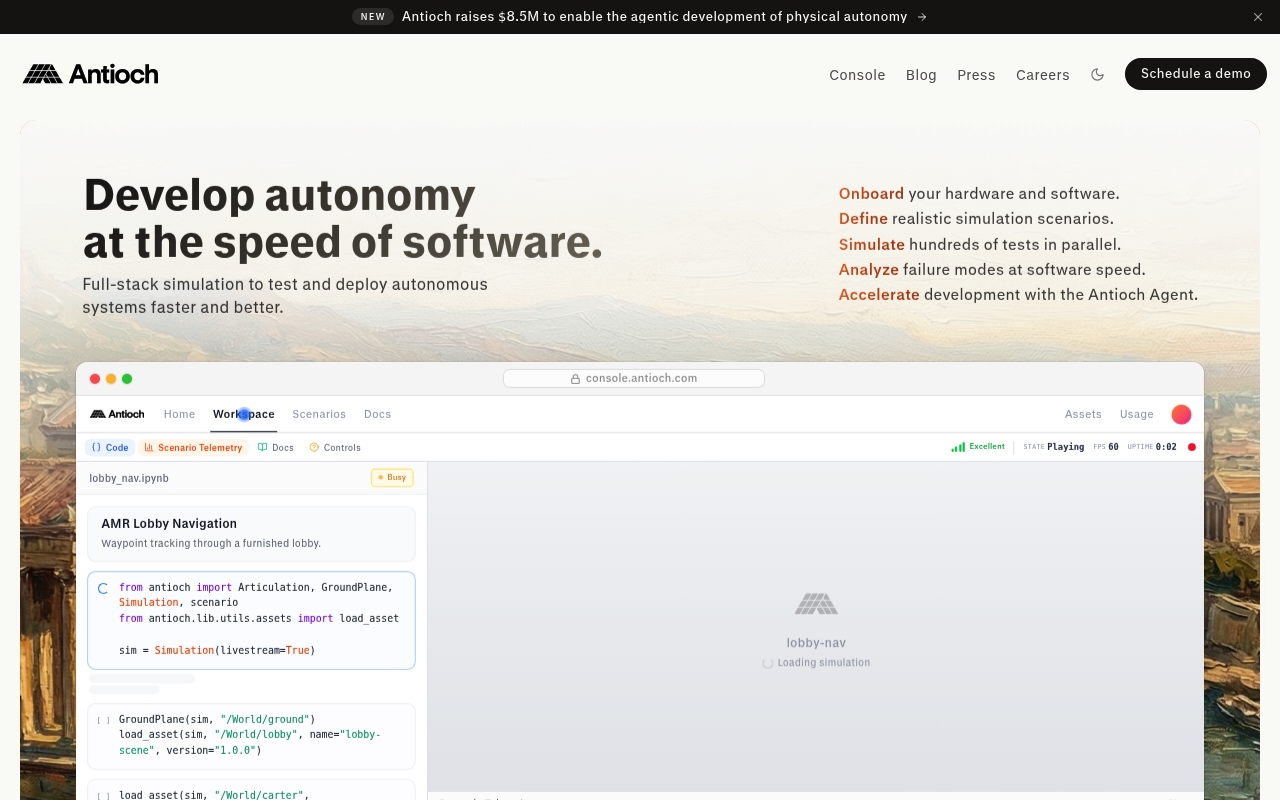Click the Excellent connection signal icon
This screenshot has height=800, width=1280.
(x=958, y=447)
